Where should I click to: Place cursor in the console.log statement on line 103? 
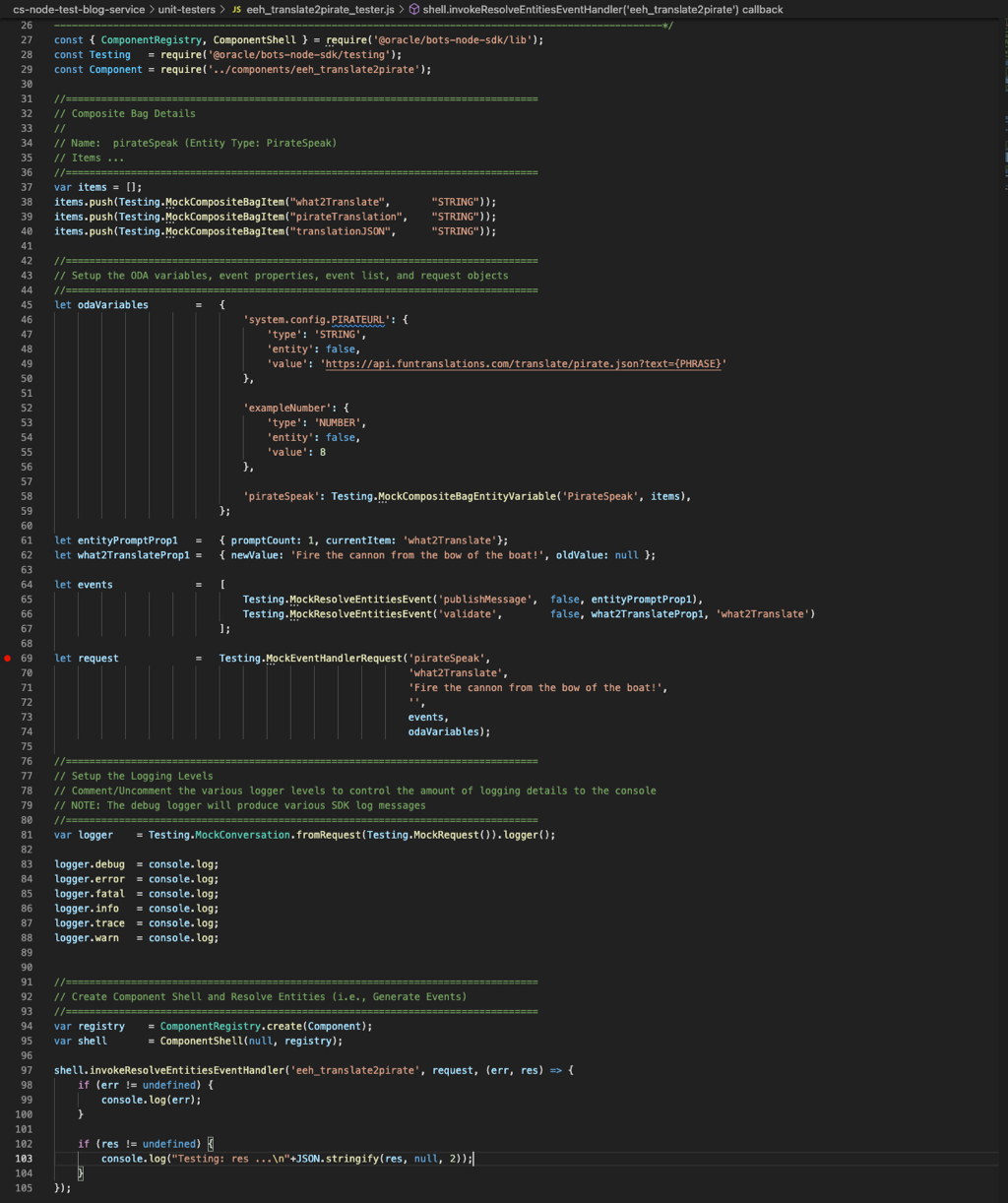285,1159
